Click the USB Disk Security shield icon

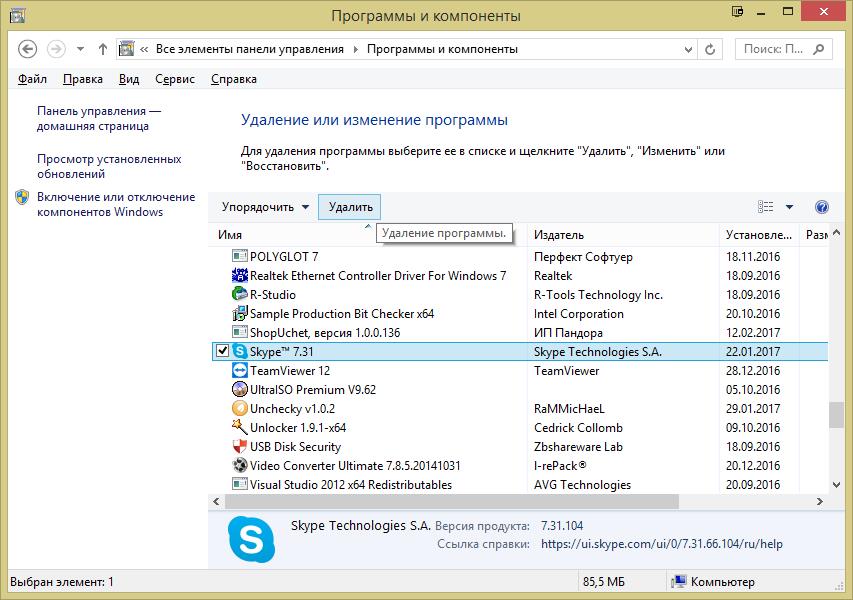coord(239,447)
